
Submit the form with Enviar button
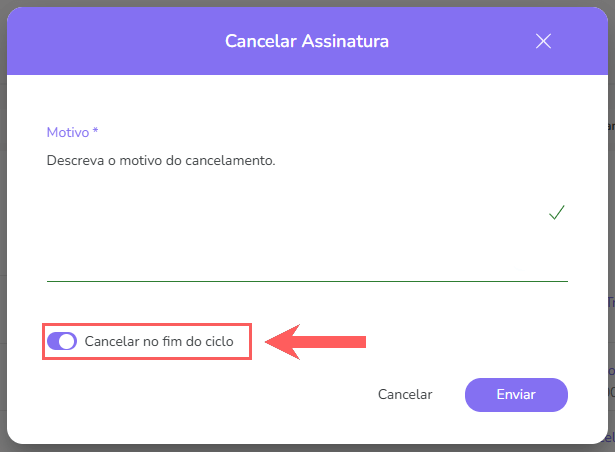click(516, 394)
